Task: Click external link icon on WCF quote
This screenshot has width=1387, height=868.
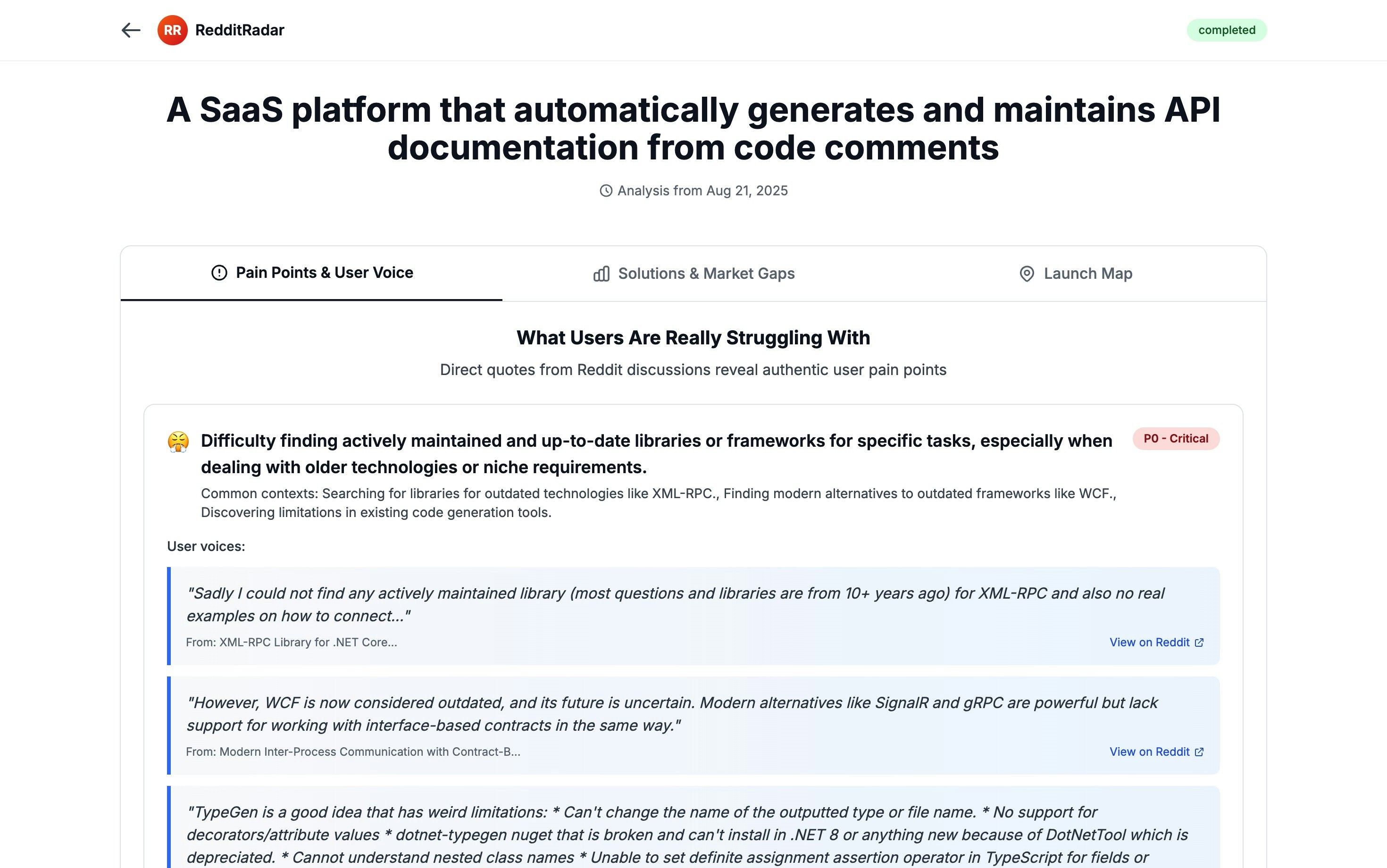Action: click(1199, 752)
